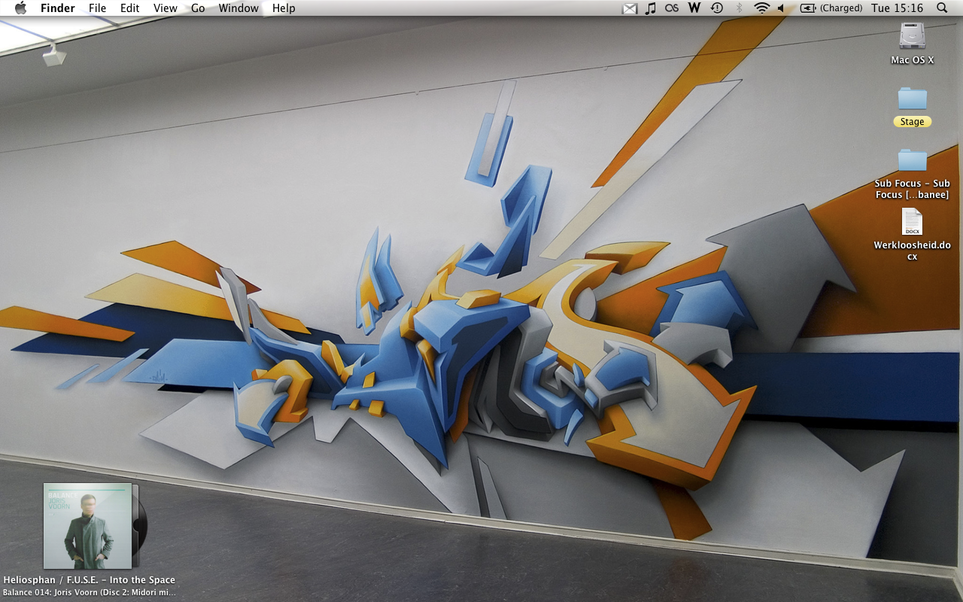Click the battery (Charged) status text
Image resolution: width=963 pixels, height=602 pixels.
click(x=841, y=8)
